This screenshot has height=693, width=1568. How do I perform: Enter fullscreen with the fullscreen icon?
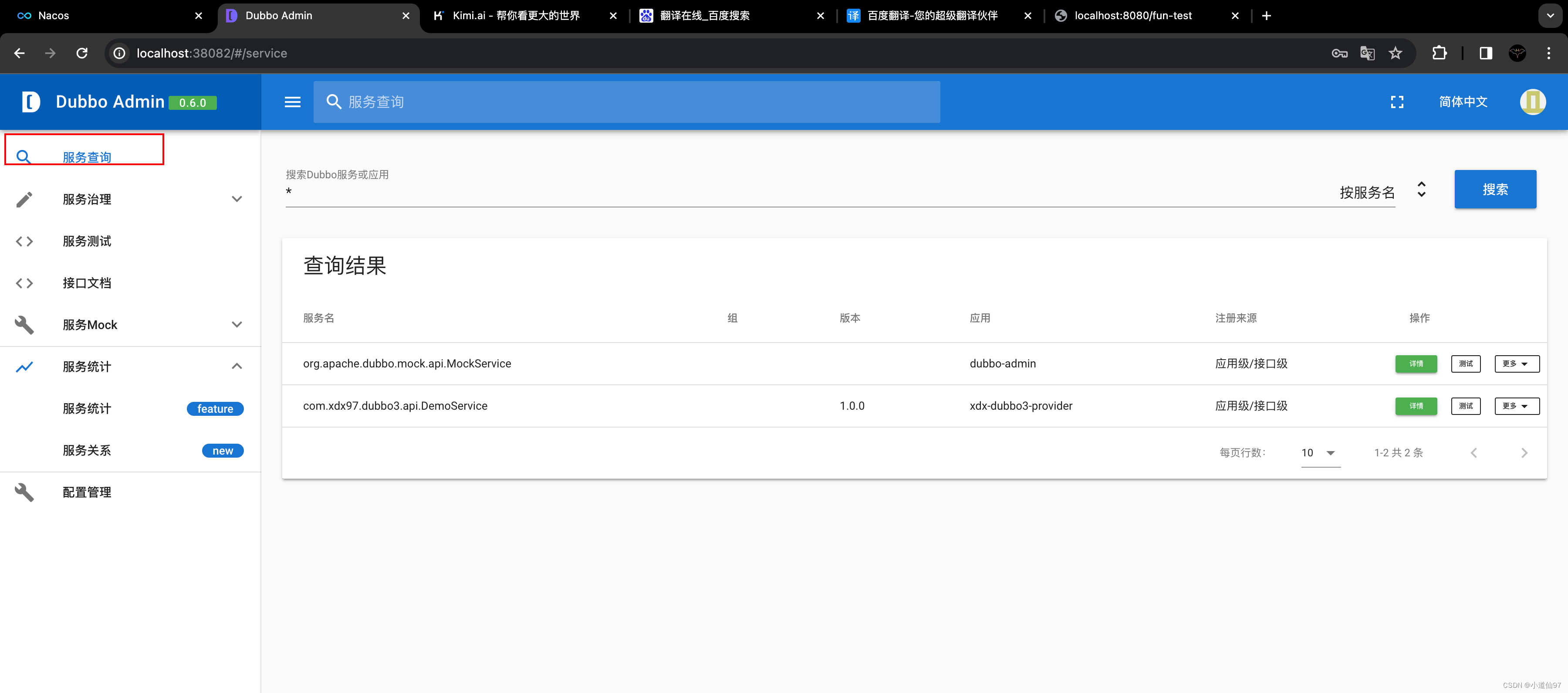tap(1397, 102)
